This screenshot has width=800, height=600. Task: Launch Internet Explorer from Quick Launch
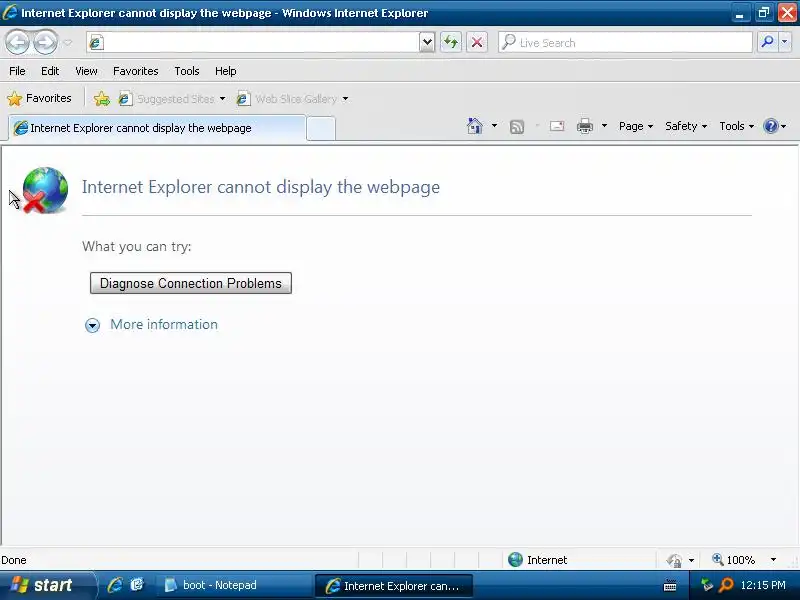point(115,585)
